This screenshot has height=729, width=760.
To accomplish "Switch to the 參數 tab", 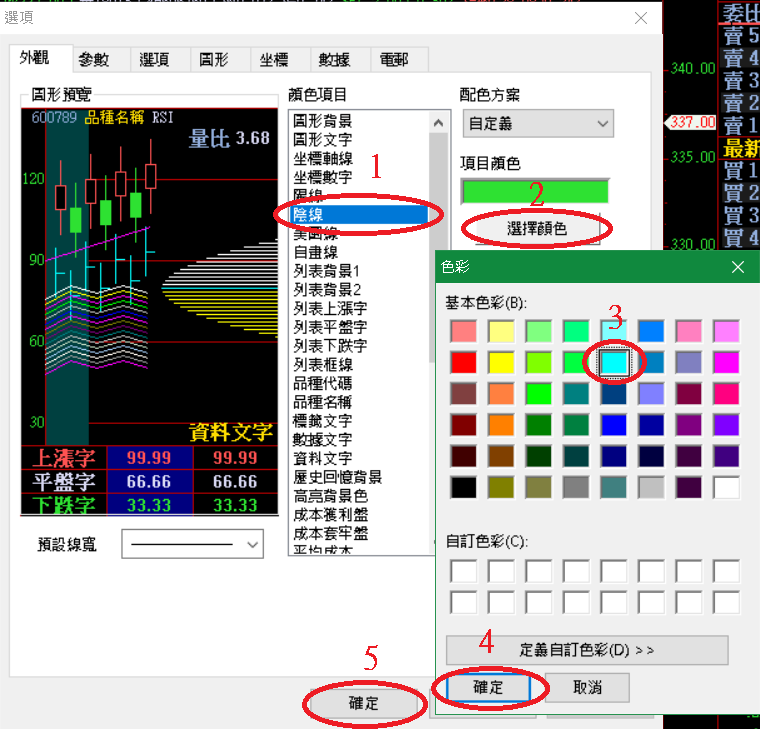I will pyautogui.click(x=94, y=59).
